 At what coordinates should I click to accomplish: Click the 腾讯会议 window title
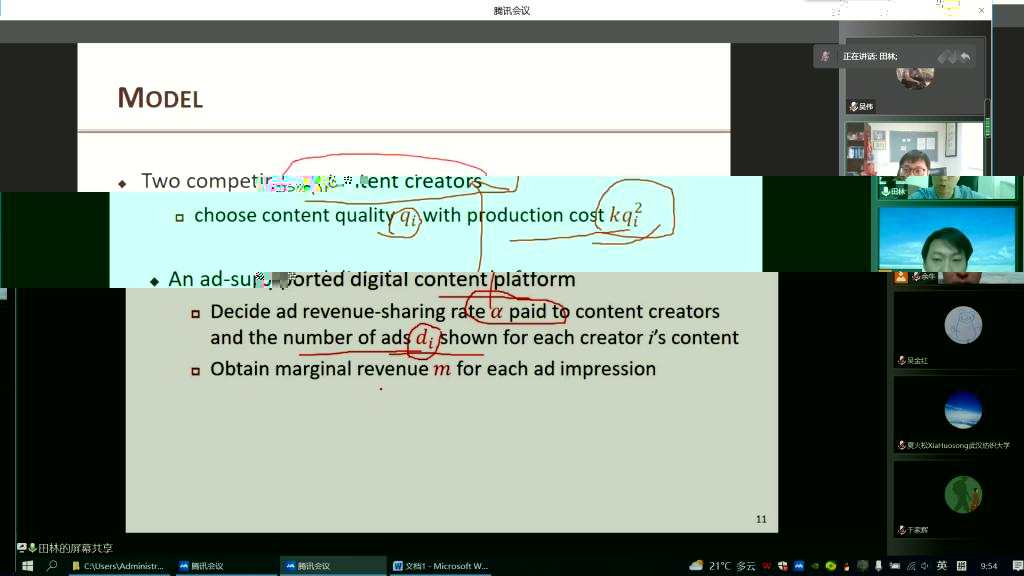[x=511, y=10]
